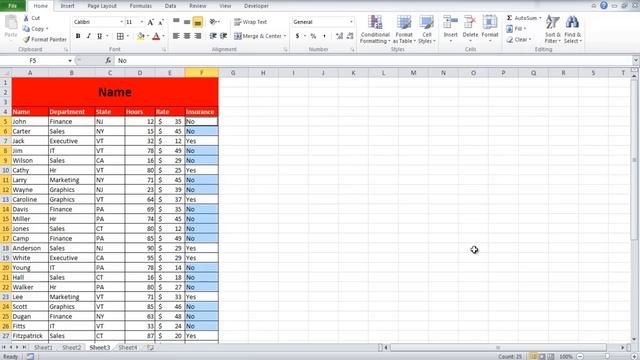640x360 pixels.
Task: Toggle Top Align alignment
Action: coord(176,22)
